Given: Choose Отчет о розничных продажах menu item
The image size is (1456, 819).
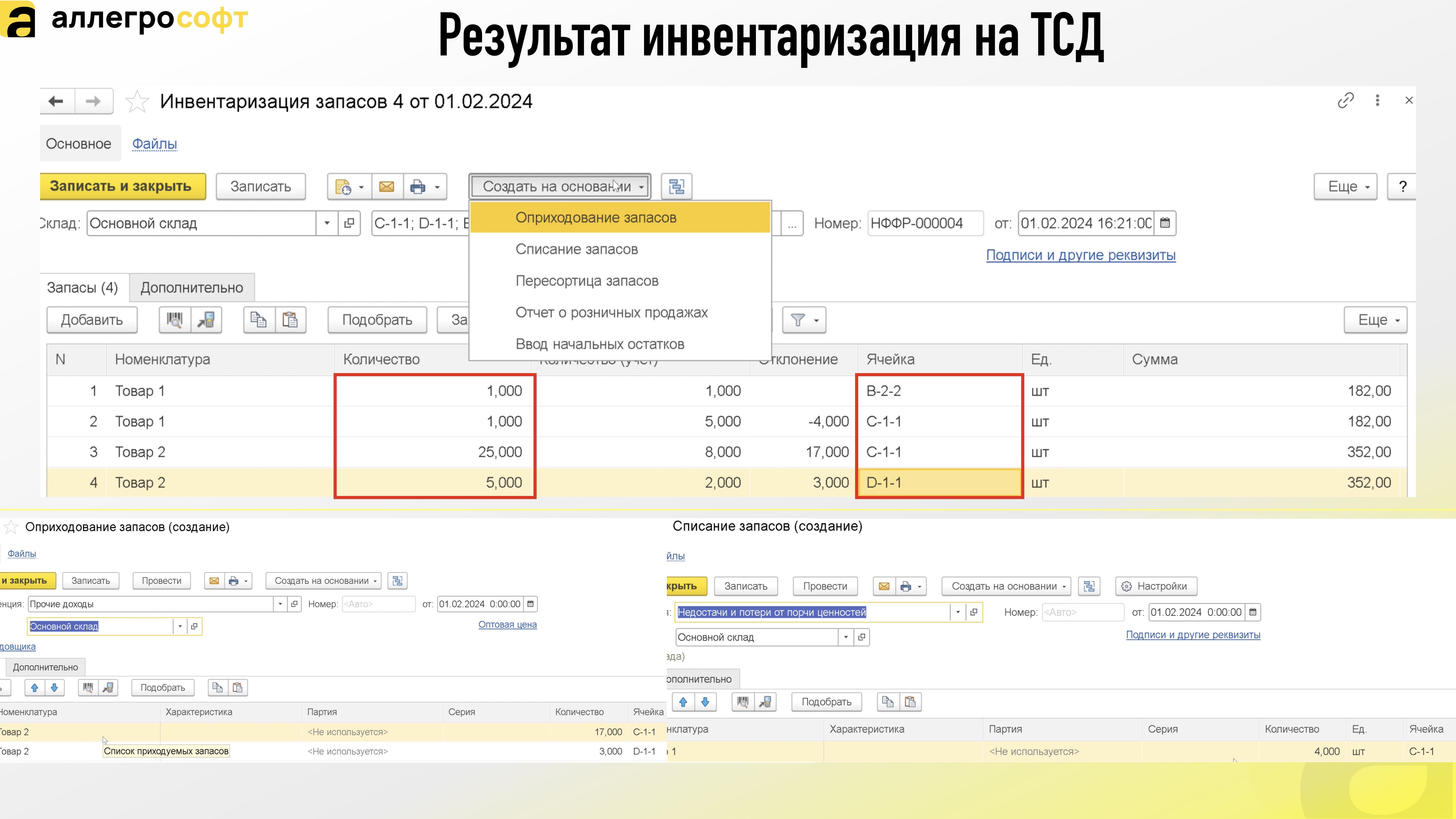Looking at the screenshot, I should click(620, 313).
